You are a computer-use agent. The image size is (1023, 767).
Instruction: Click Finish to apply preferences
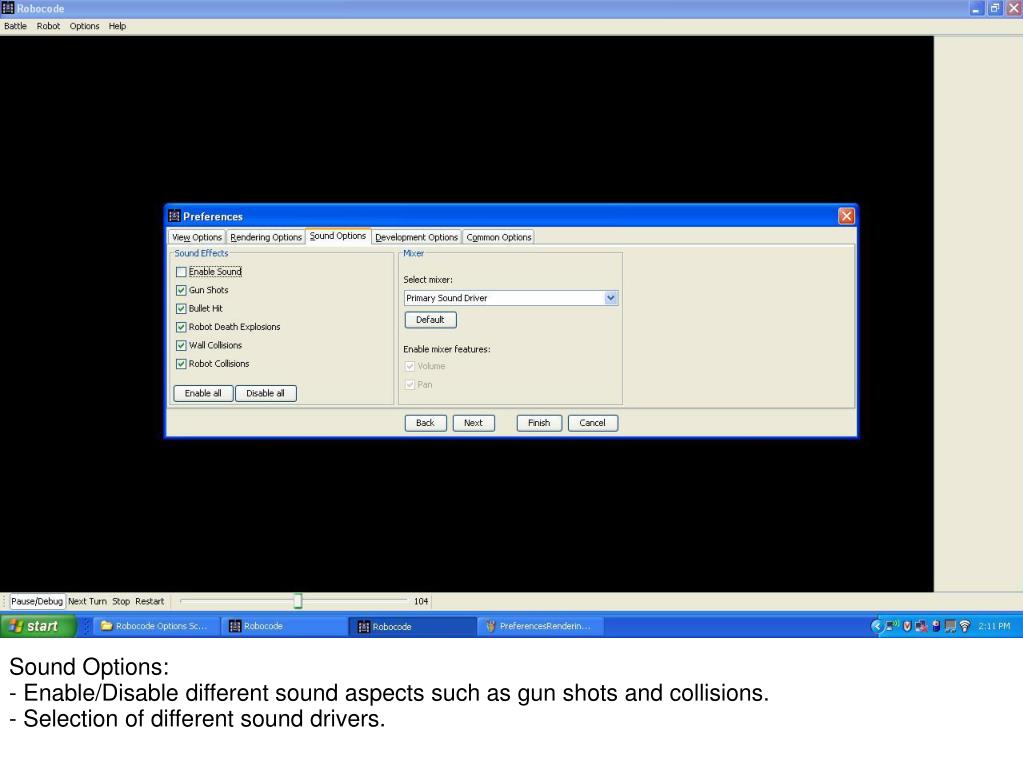pos(539,423)
